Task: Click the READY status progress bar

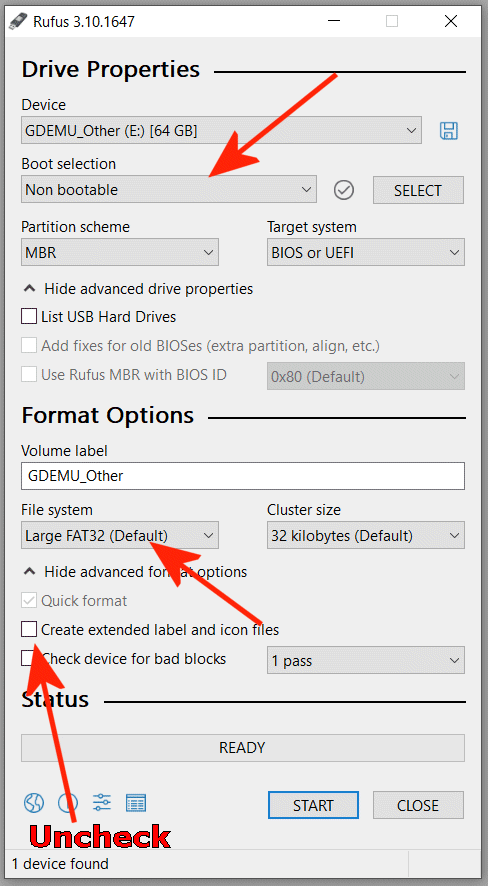Action: pyautogui.click(x=243, y=748)
